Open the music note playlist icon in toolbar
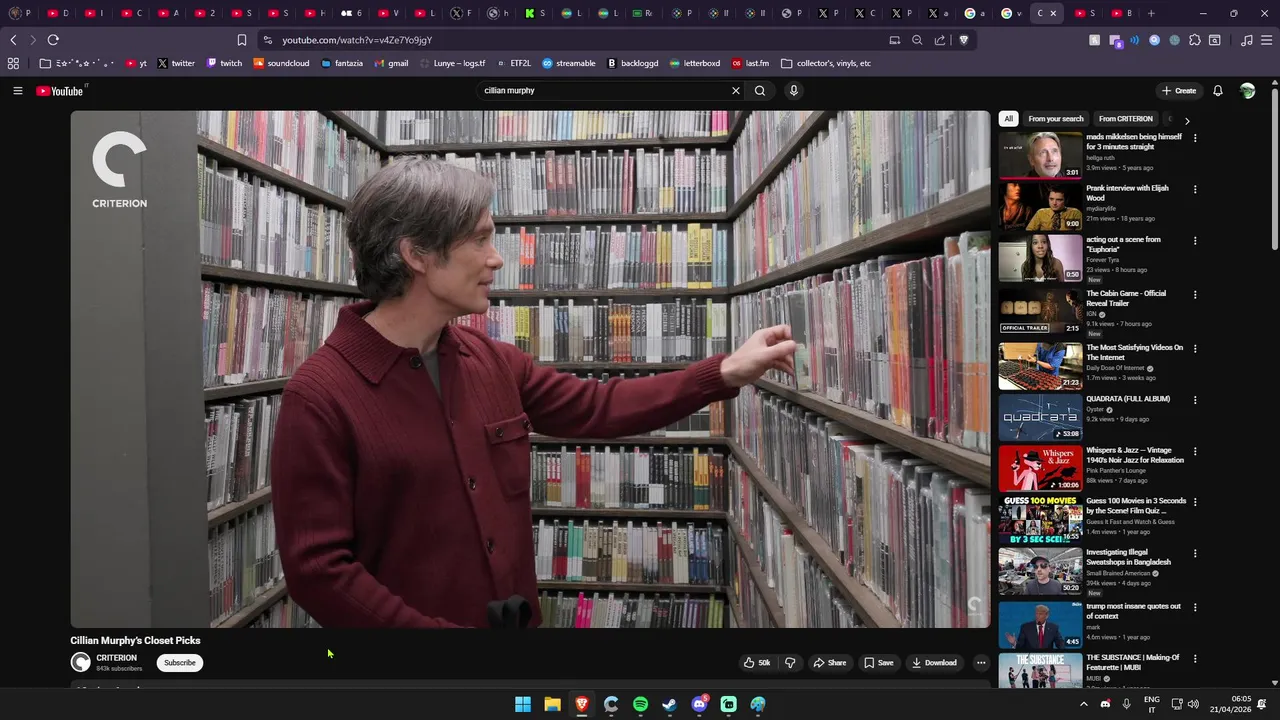 tap(1246, 40)
